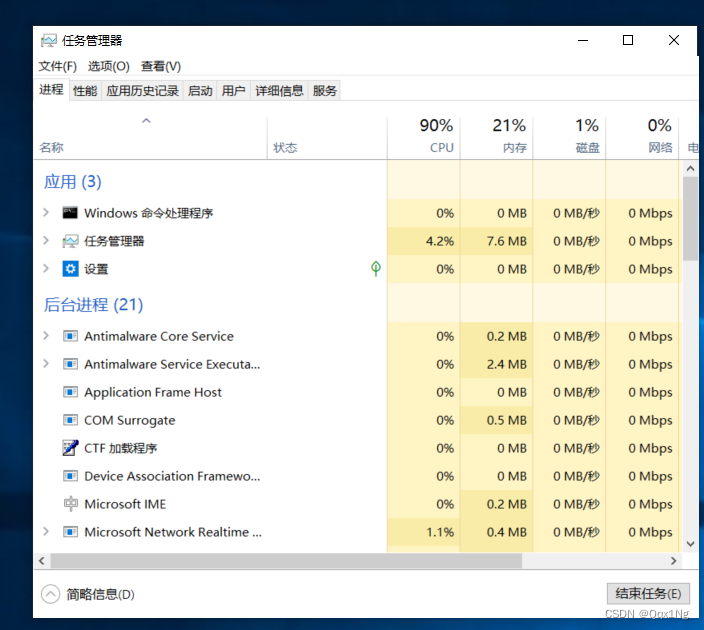704x630 pixels.
Task: Click the sort arrow above 名称 column
Action: click(x=146, y=121)
